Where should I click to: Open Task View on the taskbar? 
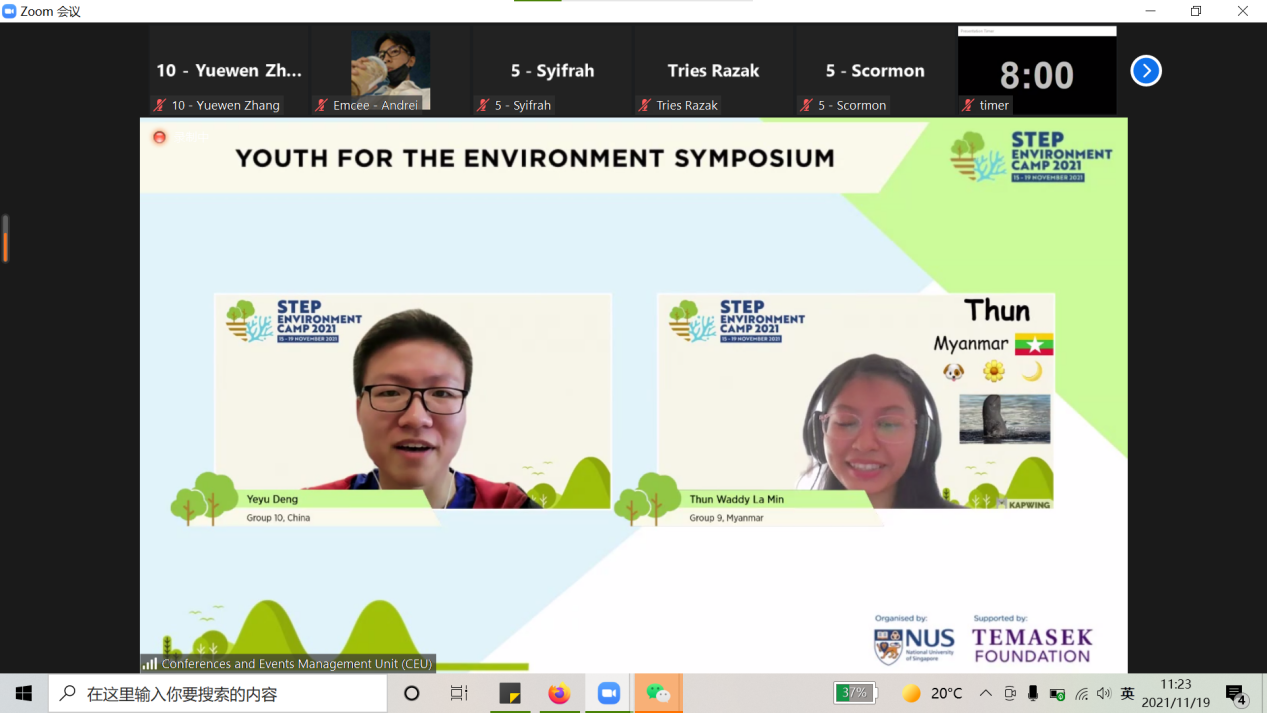pos(459,693)
